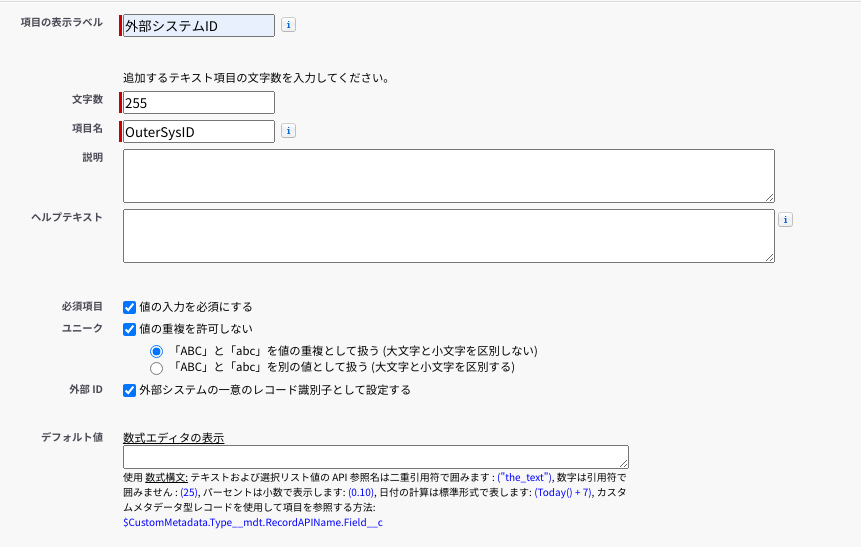Click the (0.10) example text
Viewport: 861px width, 547px height.
361,492
